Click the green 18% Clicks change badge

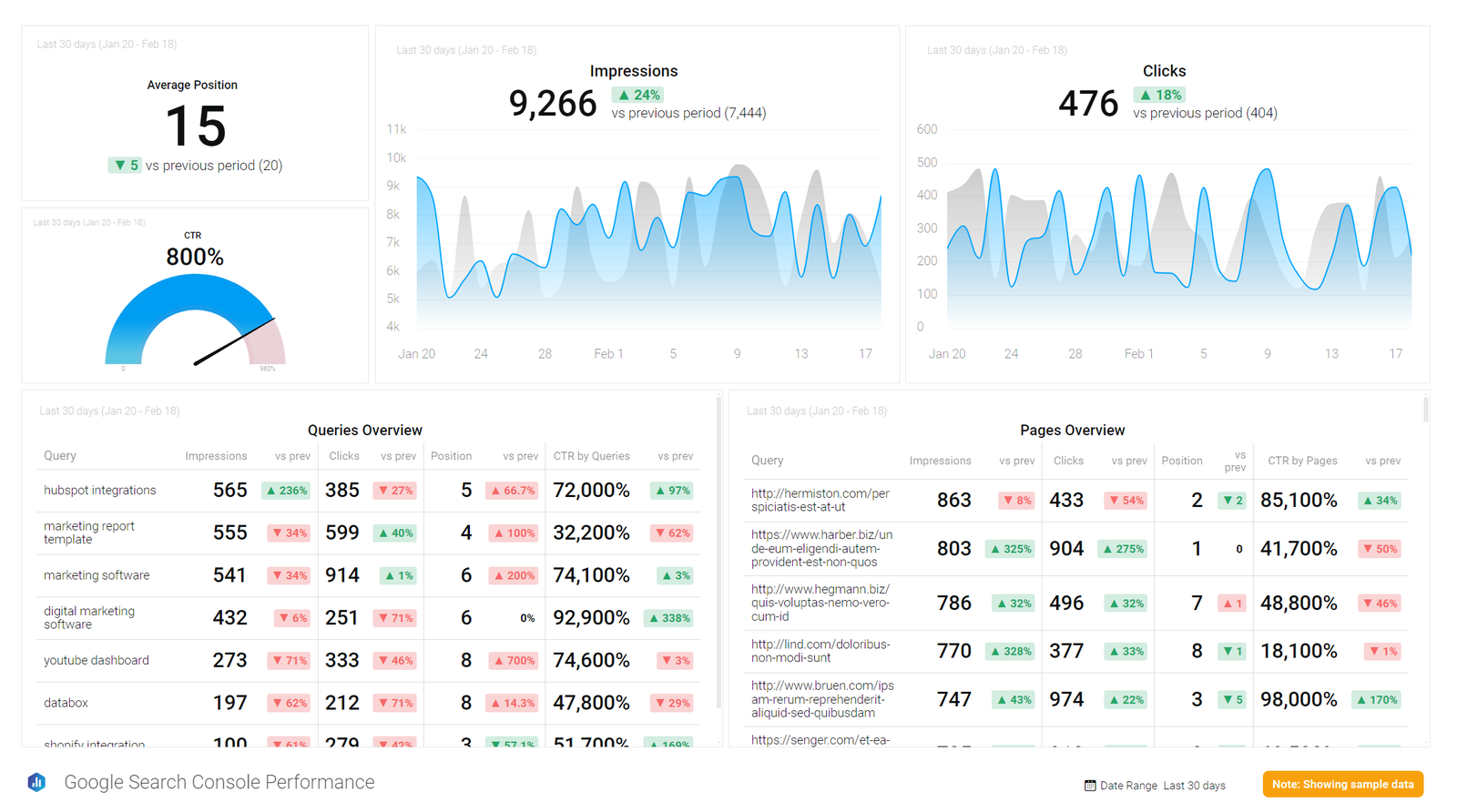point(1158,95)
